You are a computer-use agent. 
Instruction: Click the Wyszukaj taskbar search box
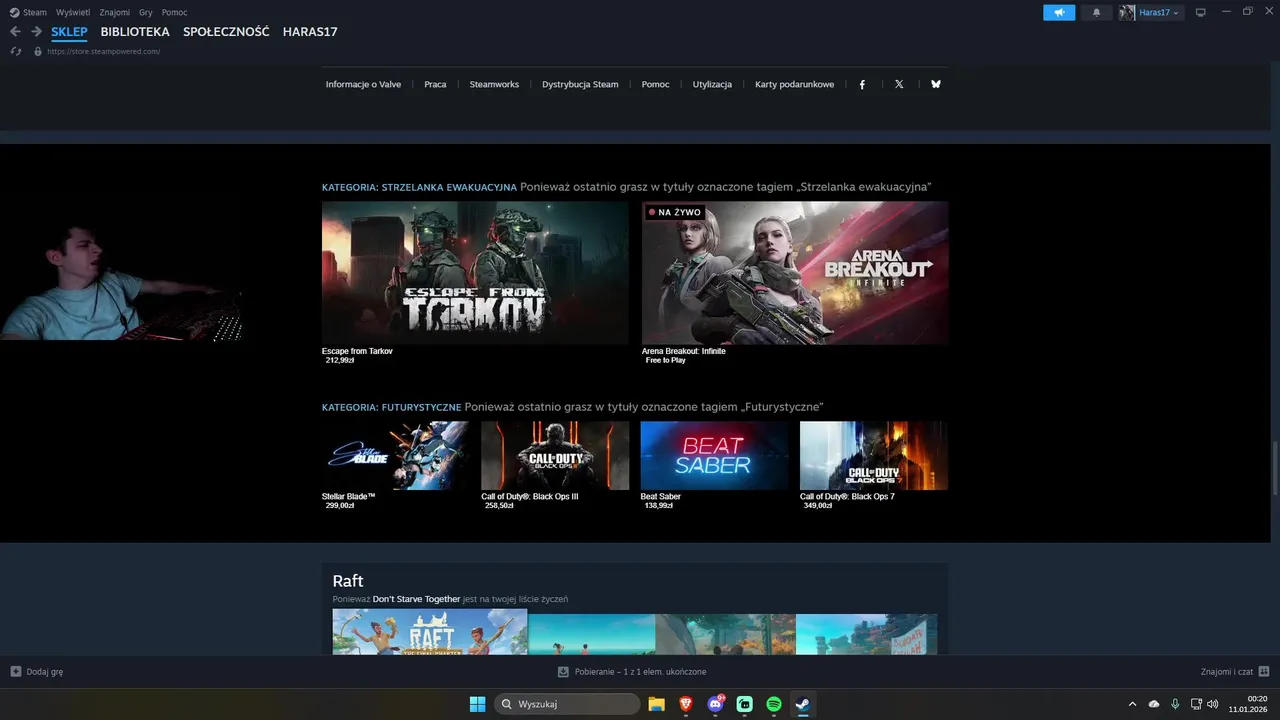(x=568, y=704)
